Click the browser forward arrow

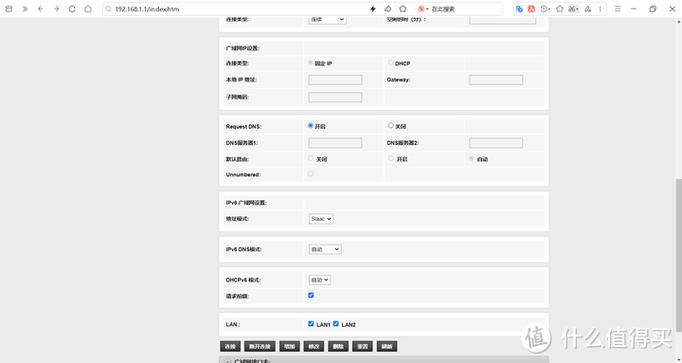pyautogui.click(x=56, y=9)
